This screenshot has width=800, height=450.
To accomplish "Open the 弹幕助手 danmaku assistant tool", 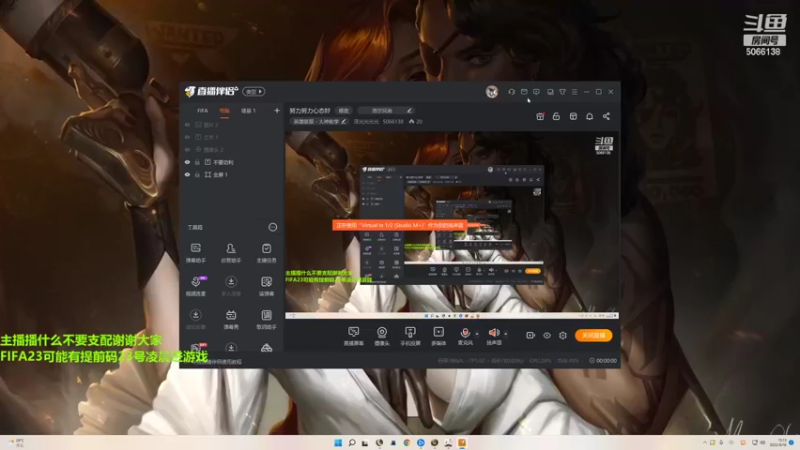I will 196,253.
